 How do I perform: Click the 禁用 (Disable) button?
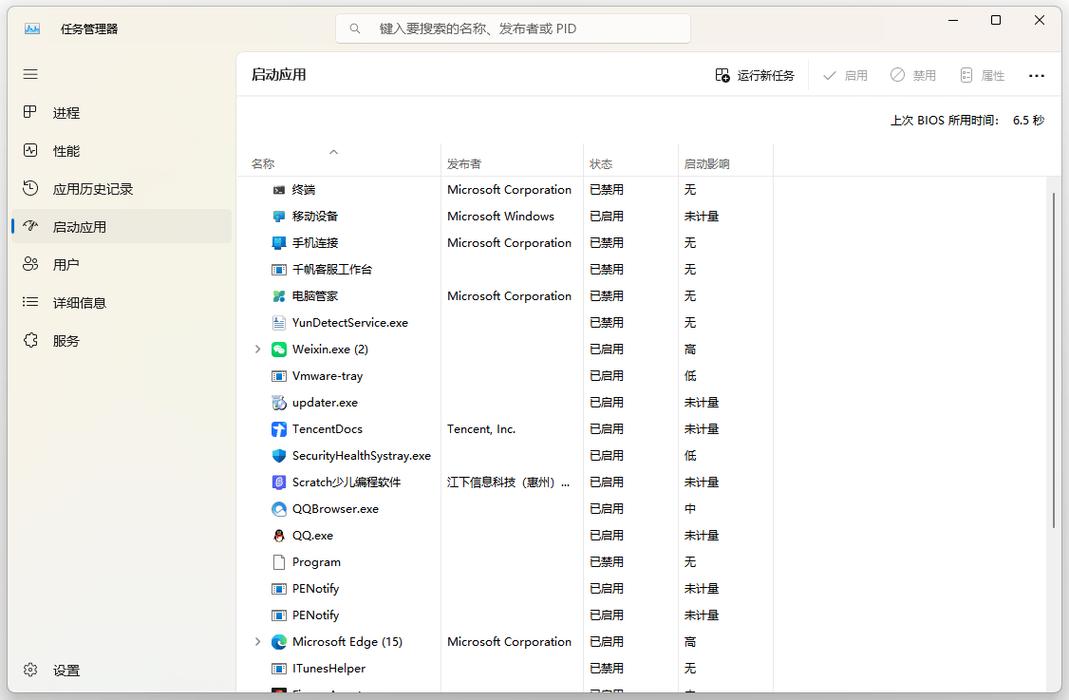tap(913, 74)
